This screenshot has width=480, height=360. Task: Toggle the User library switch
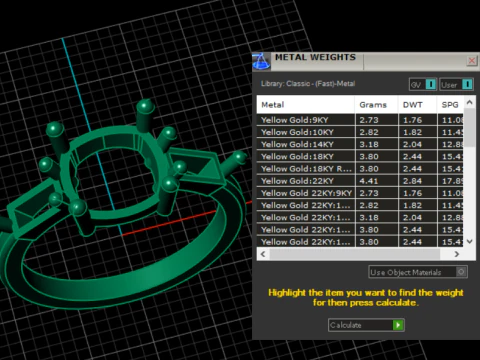456,84
